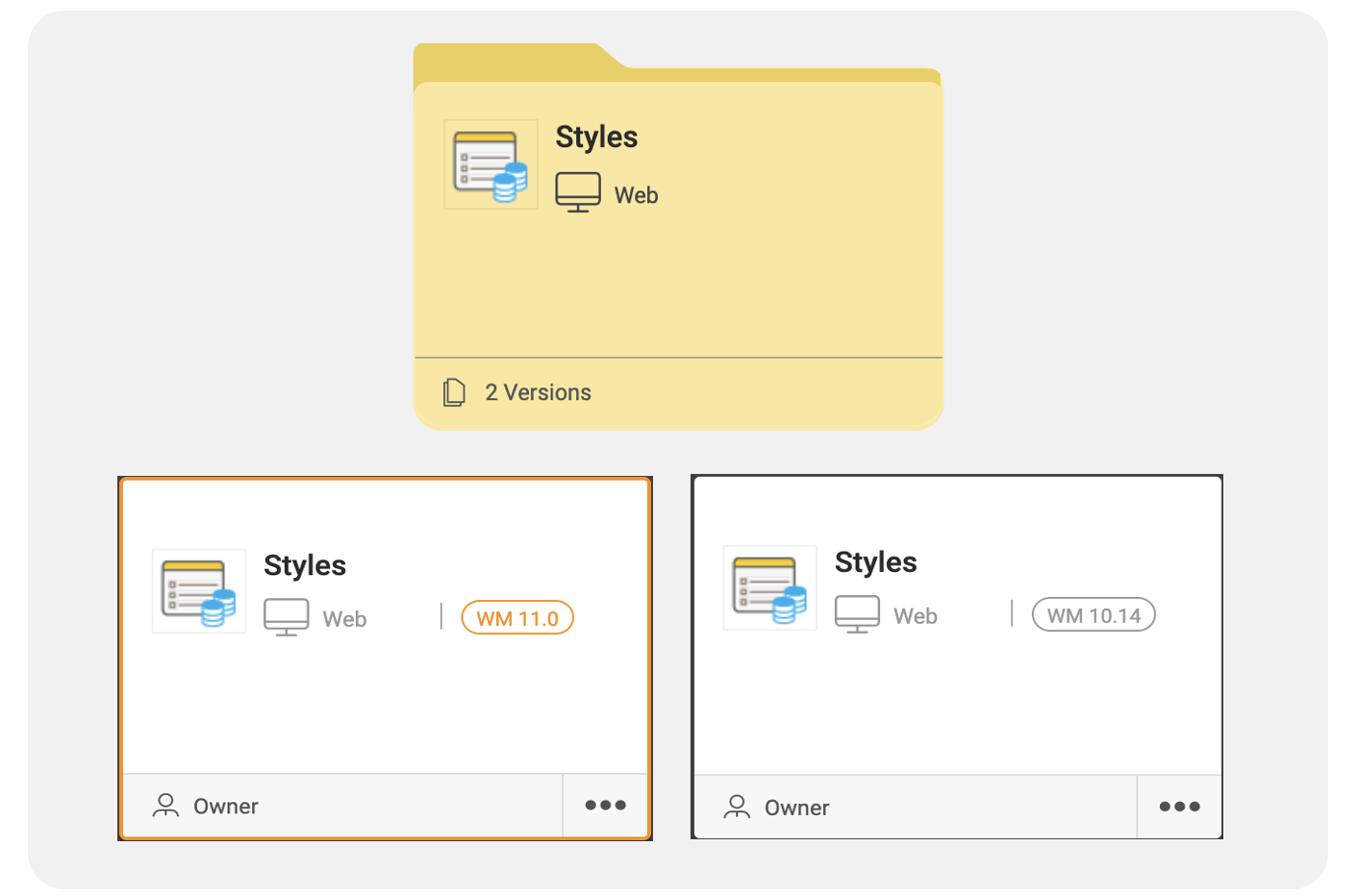1358x896 pixels.
Task: Select the Owner person icon on the WM 10.14 card
Action: pyautogui.click(x=738, y=808)
